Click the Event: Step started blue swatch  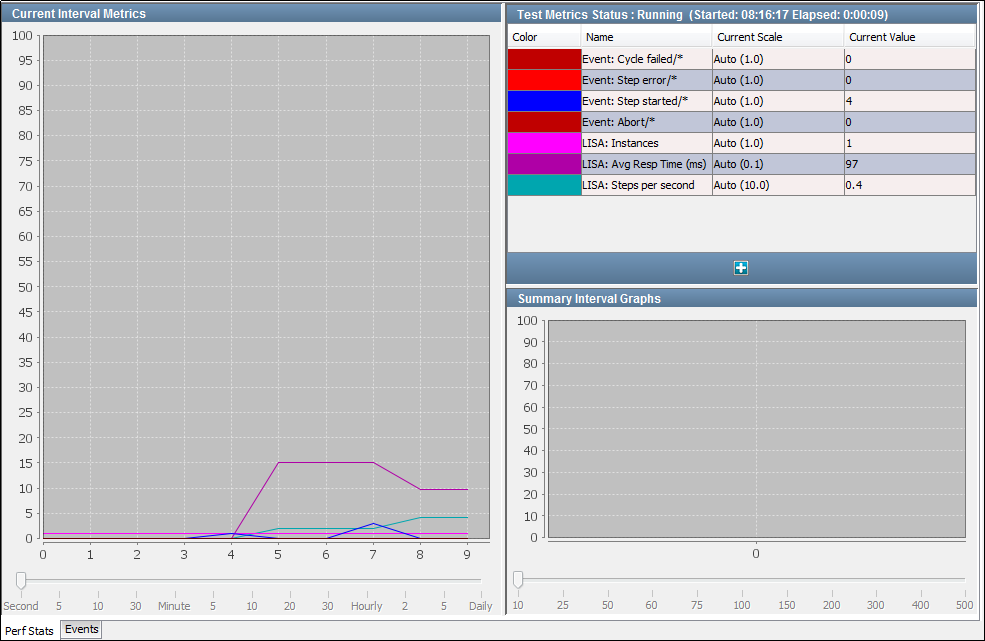[543, 101]
